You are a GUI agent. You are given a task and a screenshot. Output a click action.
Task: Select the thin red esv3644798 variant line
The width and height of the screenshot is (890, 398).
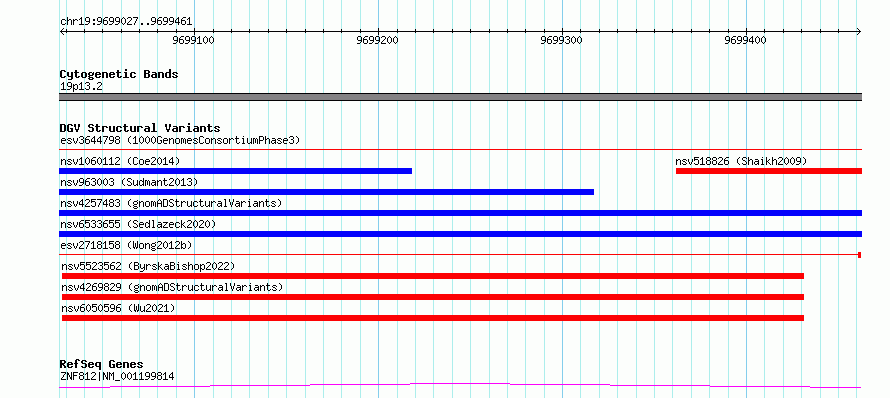click(x=460, y=149)
